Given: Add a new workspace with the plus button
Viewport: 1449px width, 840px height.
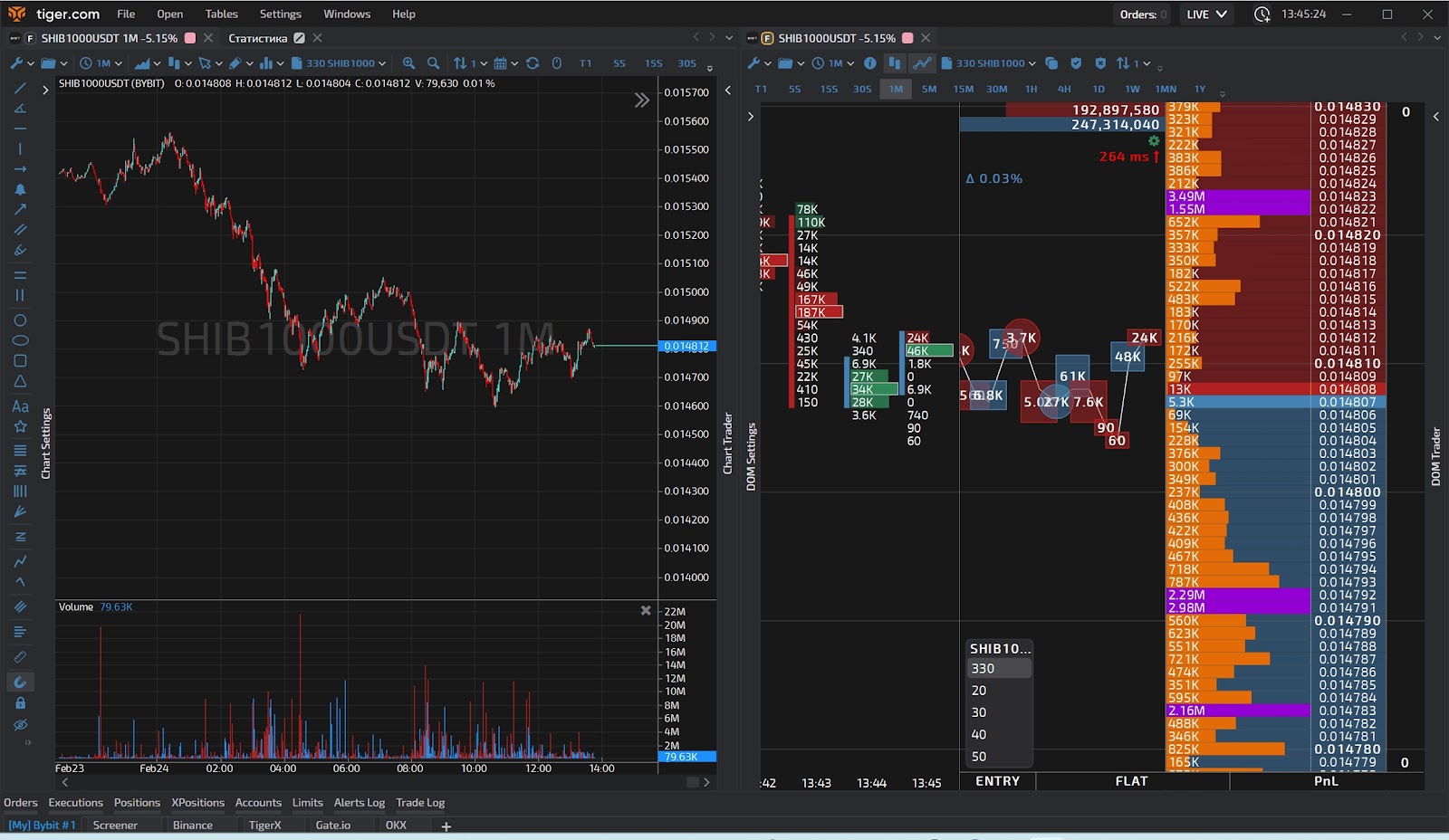Looking at the screenshot, I should [446, 826].
